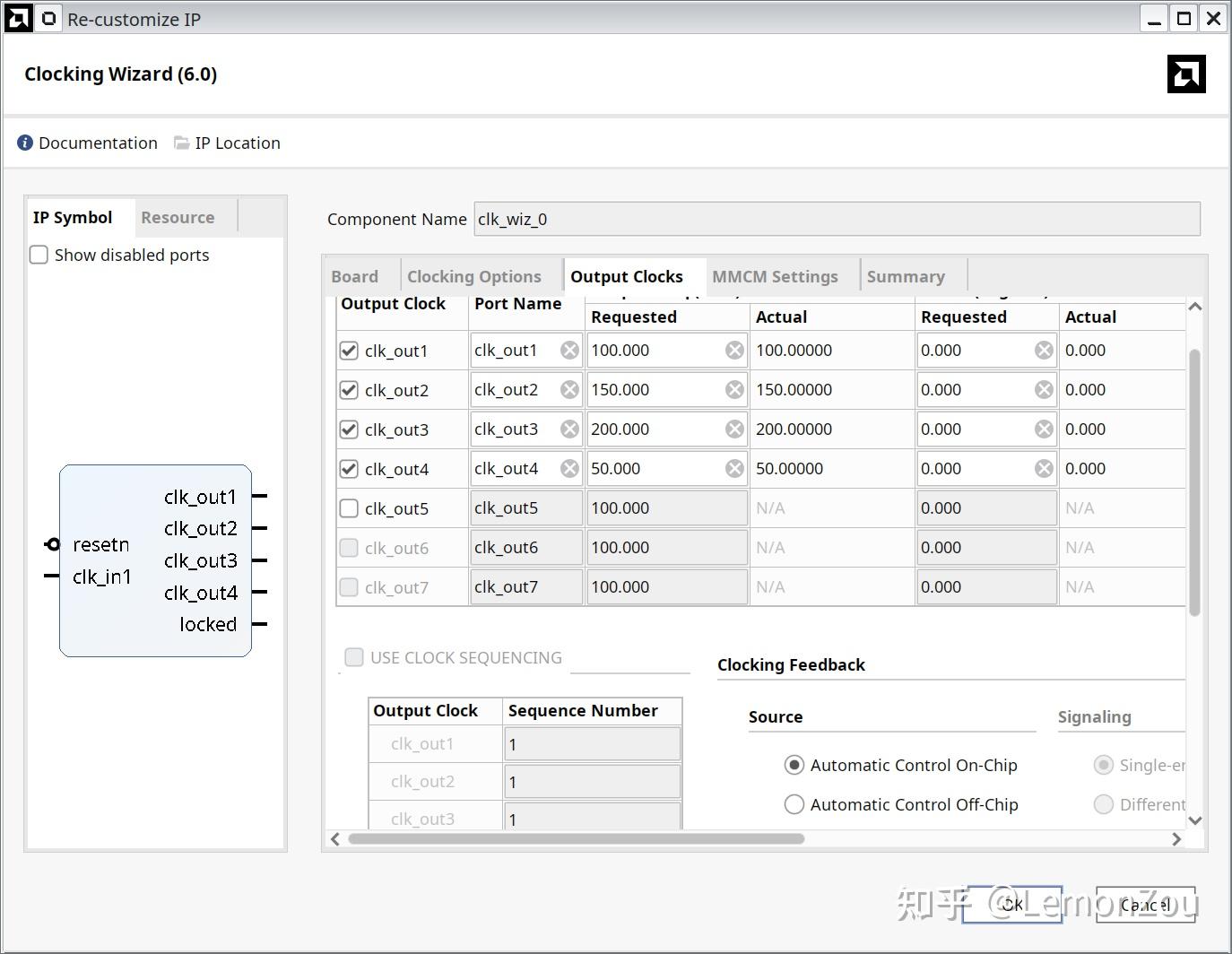Enable the clk_out5 output clock
The height and width of the screenshot is (954, 1232).
(349, 508)
